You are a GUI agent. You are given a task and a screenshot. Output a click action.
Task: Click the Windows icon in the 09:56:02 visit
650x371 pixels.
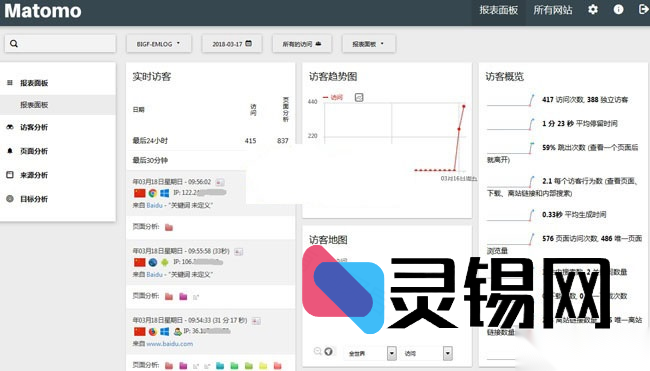(x=165, y=193)
